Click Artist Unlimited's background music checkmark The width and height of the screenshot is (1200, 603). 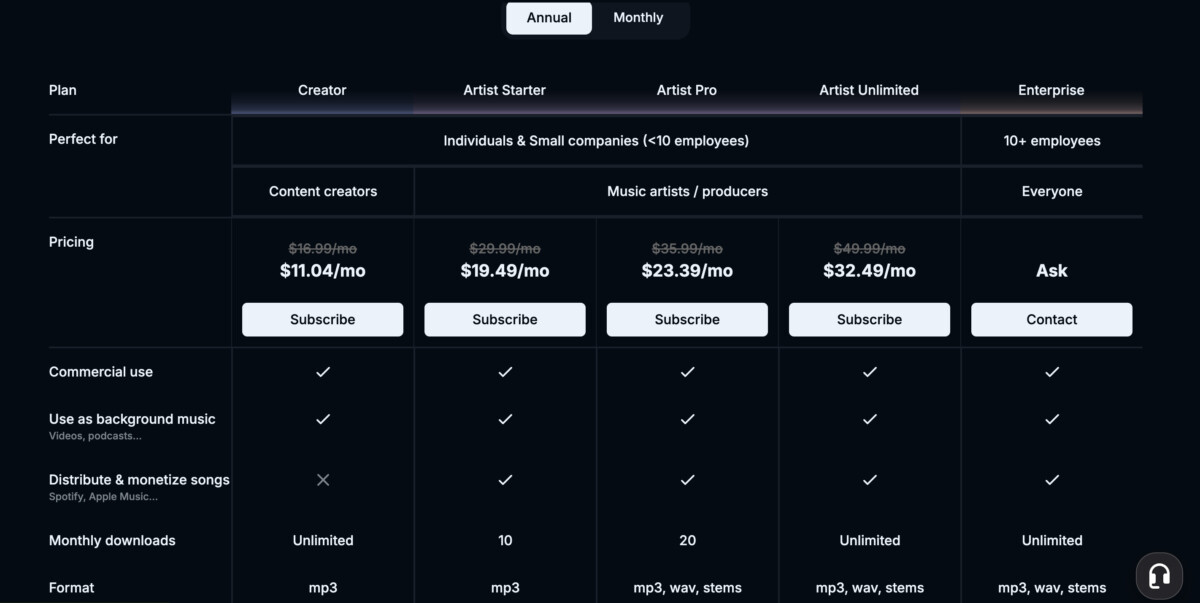tap(869, 420)
